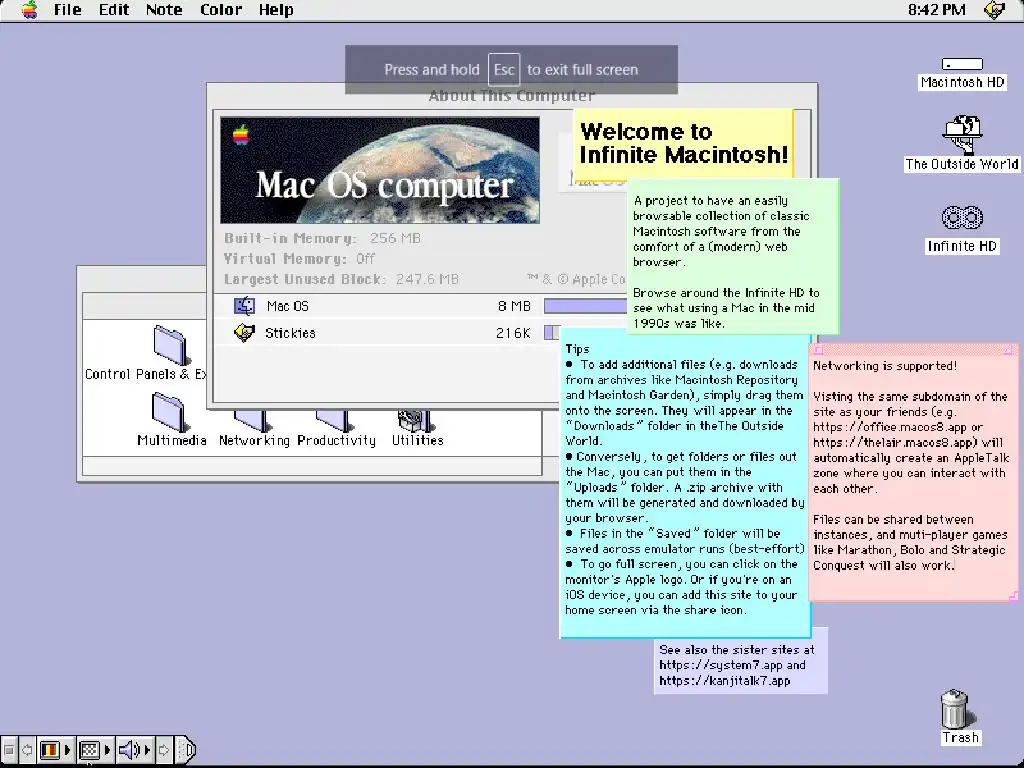This screenshot has height=768, width=1024.
Task: Click the https://thelair.macos8.app text
Action: 894,442
